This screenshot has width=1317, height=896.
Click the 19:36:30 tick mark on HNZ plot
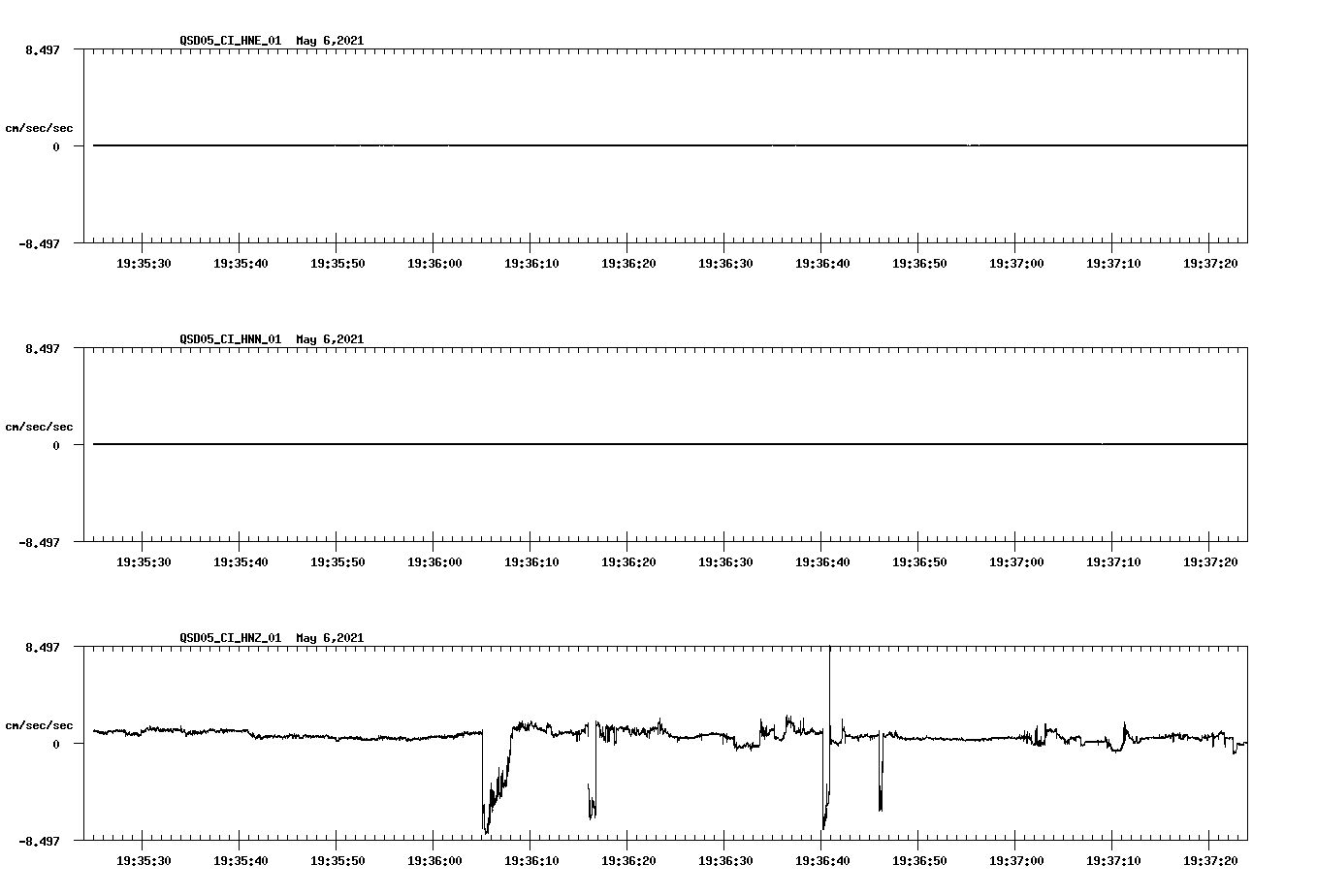tap(725, 844)
